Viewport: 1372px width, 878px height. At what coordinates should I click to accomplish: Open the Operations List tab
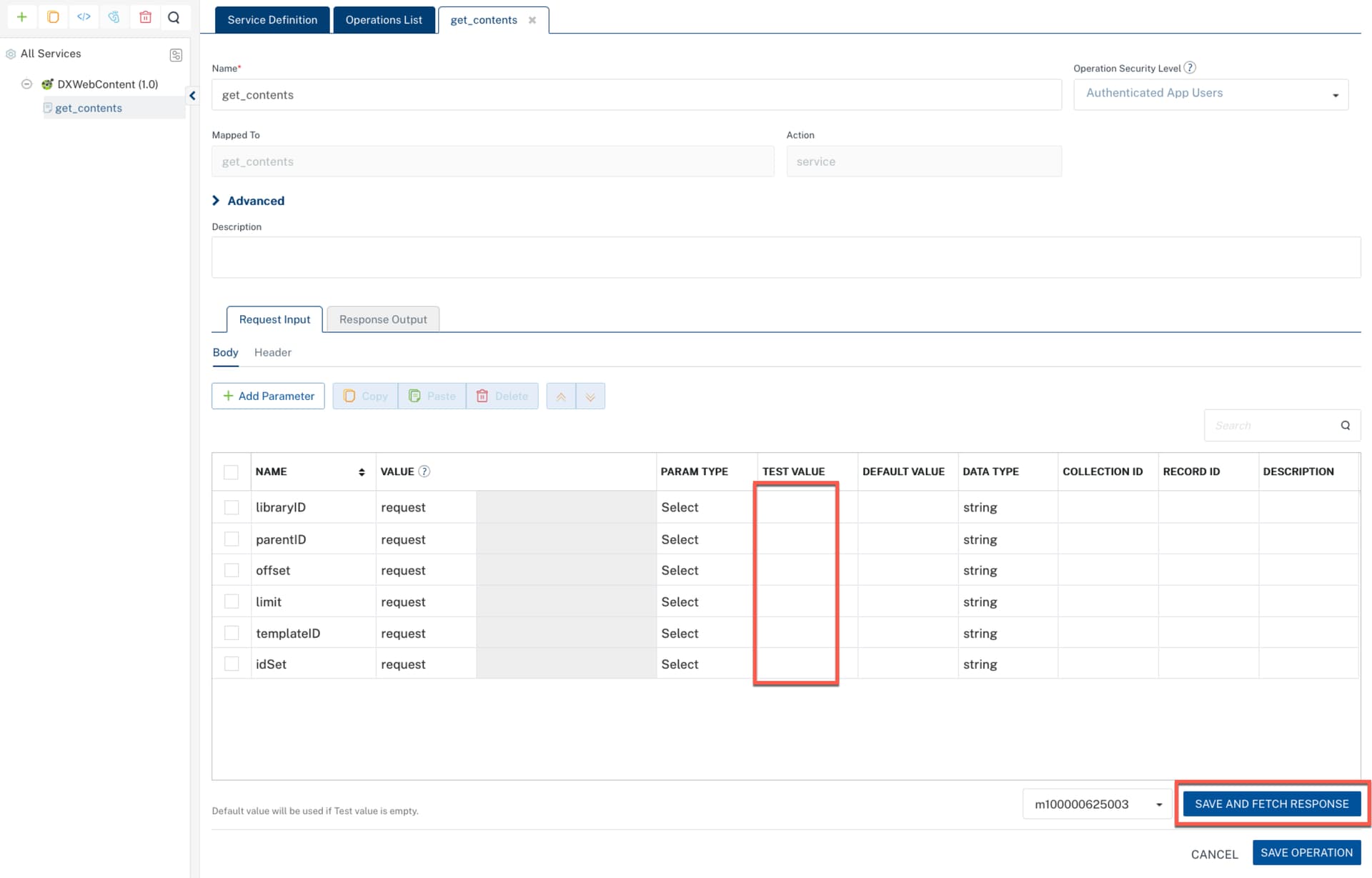384,20
